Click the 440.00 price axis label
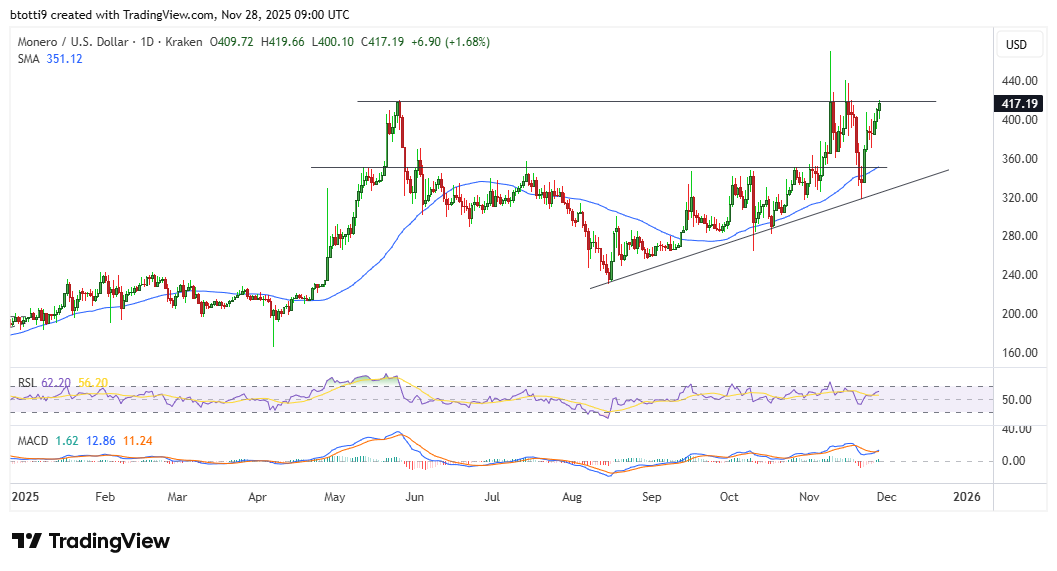 point(1019,81)
